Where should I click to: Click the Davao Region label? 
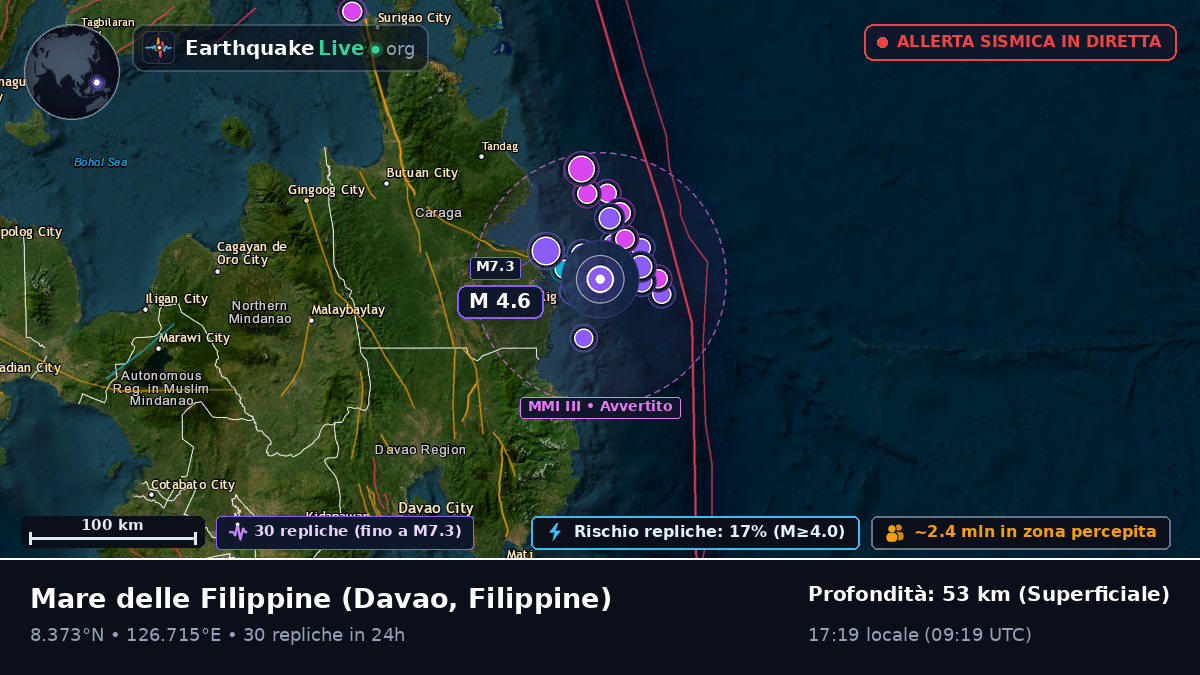[420, 450]
